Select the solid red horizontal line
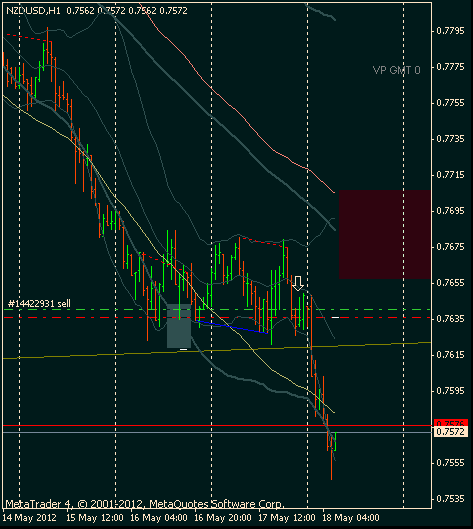The width and height of the screenshot is (473, 529). click(217, 425)
